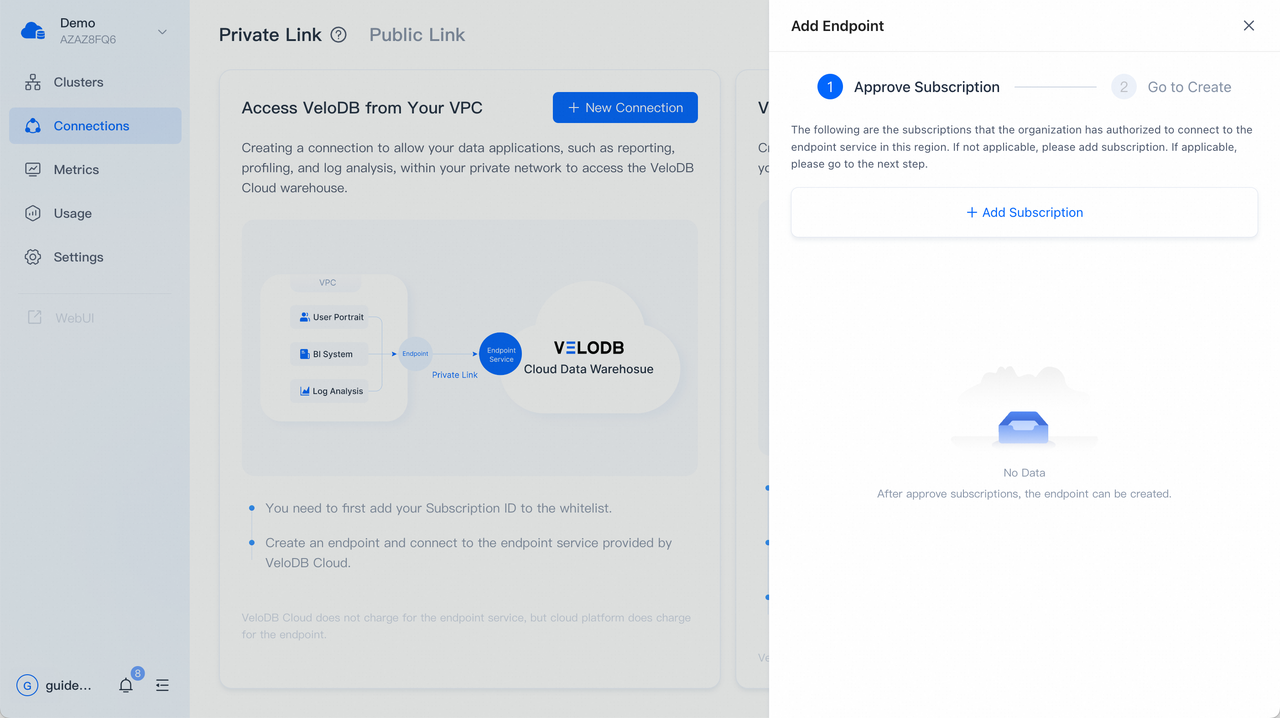Open Settings gear icon in sidebar

(33, 257)
